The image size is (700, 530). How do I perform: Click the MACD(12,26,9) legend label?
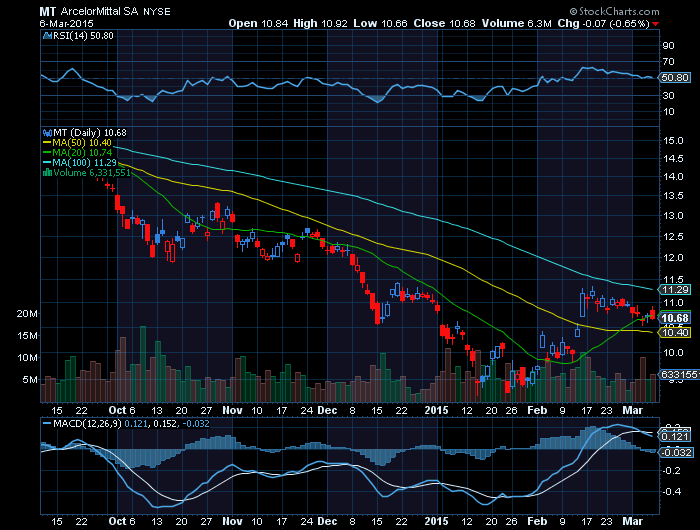pos(87,423)
